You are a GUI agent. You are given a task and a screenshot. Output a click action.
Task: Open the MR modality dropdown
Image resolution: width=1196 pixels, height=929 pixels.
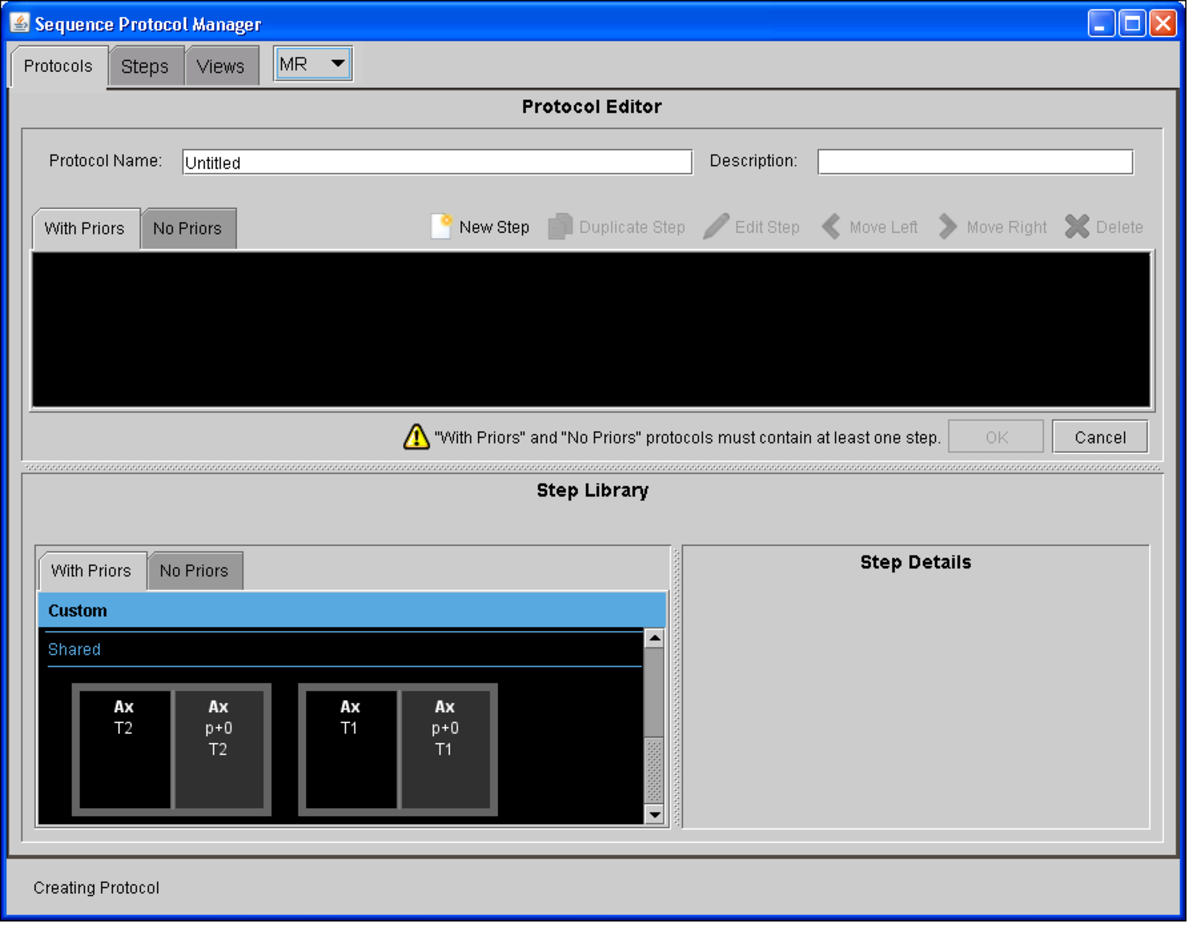click(x=313, y=64)
